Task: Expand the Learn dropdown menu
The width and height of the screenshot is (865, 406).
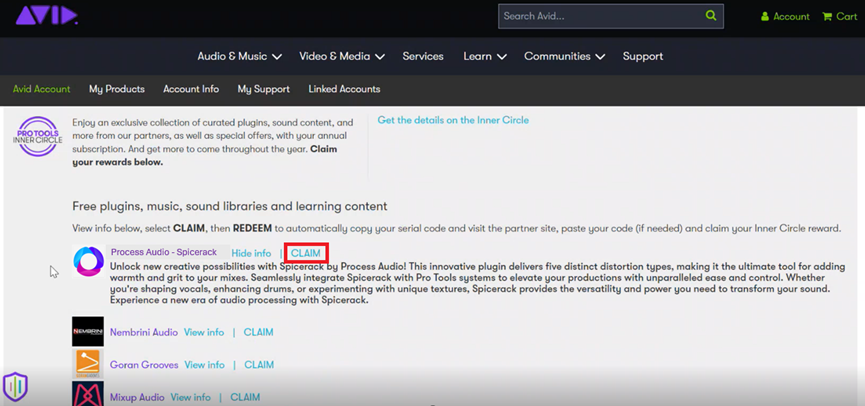Action: click(x=485, y=56)
